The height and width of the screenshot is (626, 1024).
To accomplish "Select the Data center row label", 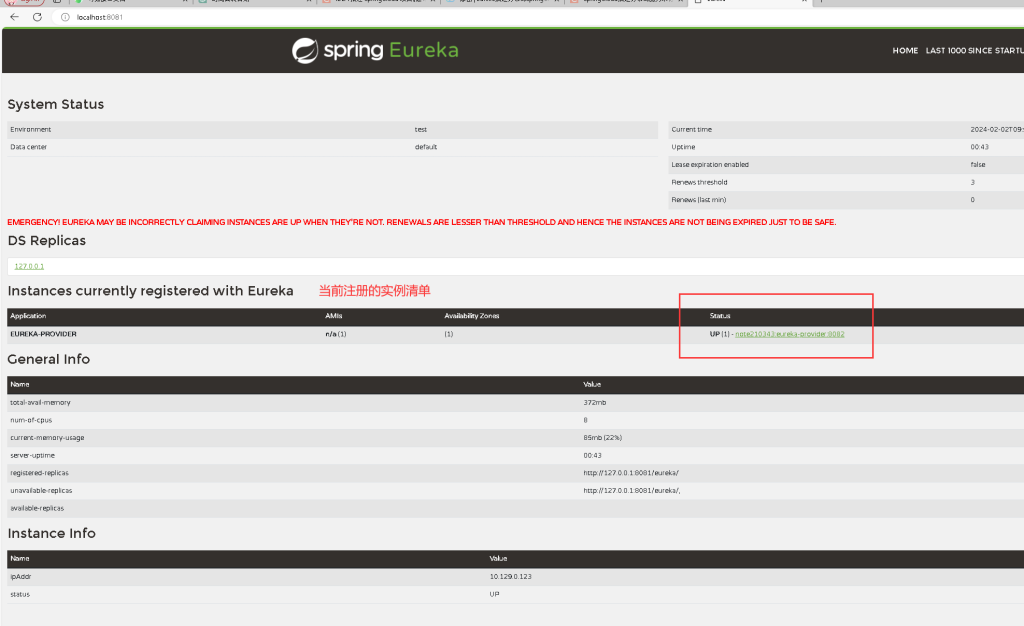I will click(29, 147).
